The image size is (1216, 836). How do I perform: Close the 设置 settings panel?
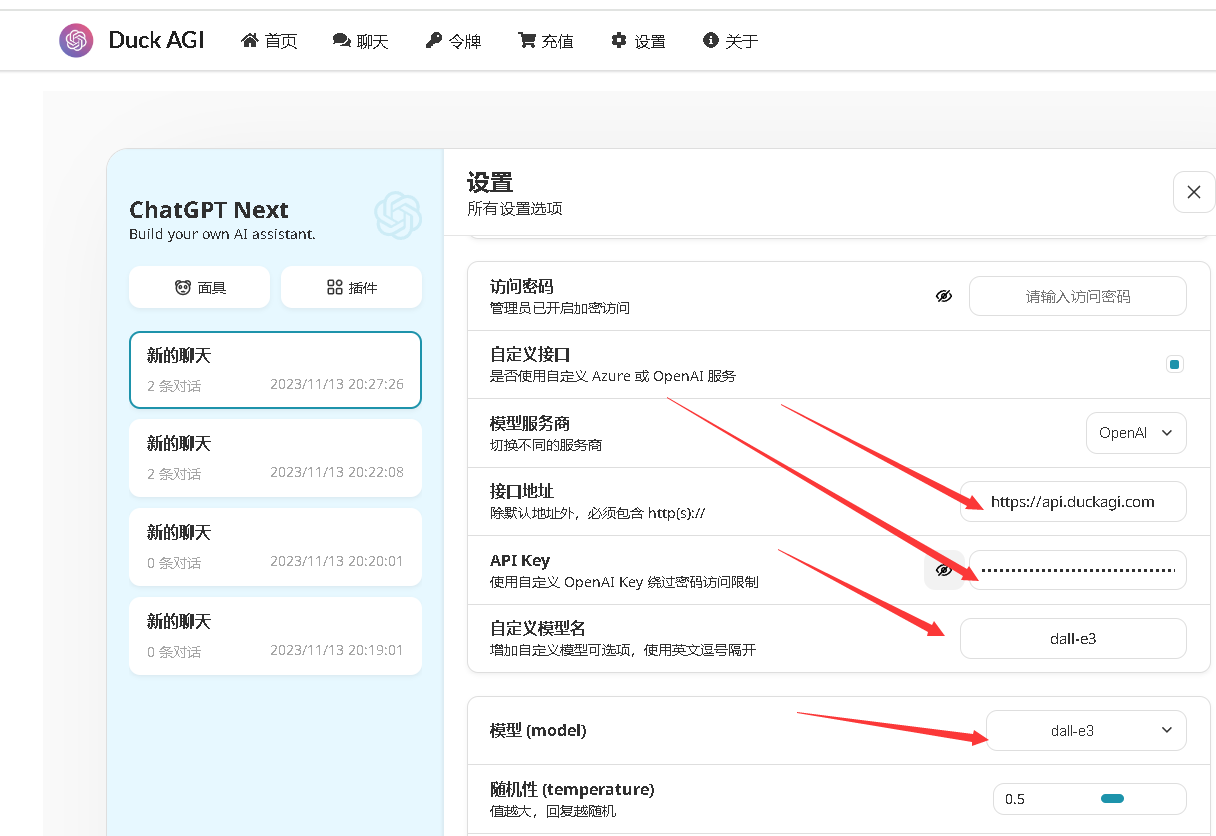point(1193,192)
